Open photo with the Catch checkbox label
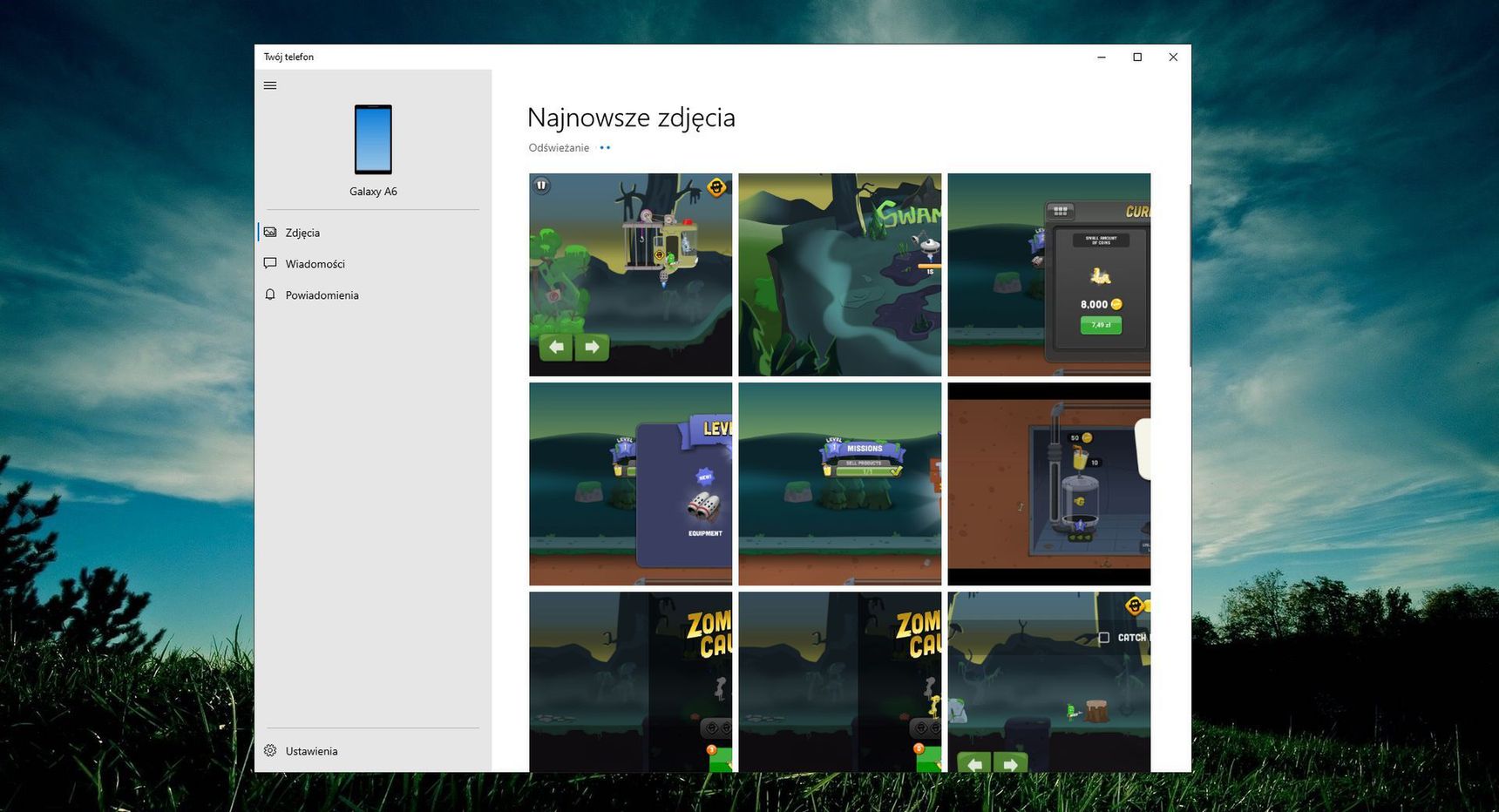Screen dimensions: 1499x812 coord(1048,682)
